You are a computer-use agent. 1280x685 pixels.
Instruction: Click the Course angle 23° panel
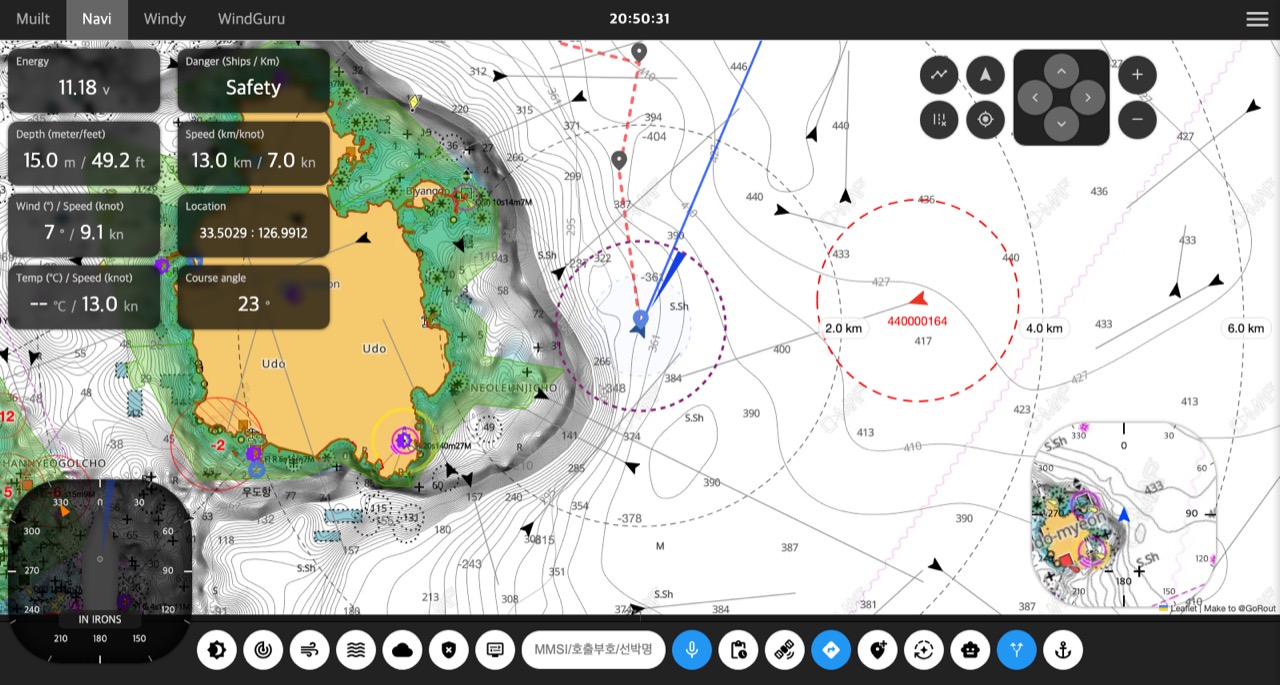[x=254, y=297]
